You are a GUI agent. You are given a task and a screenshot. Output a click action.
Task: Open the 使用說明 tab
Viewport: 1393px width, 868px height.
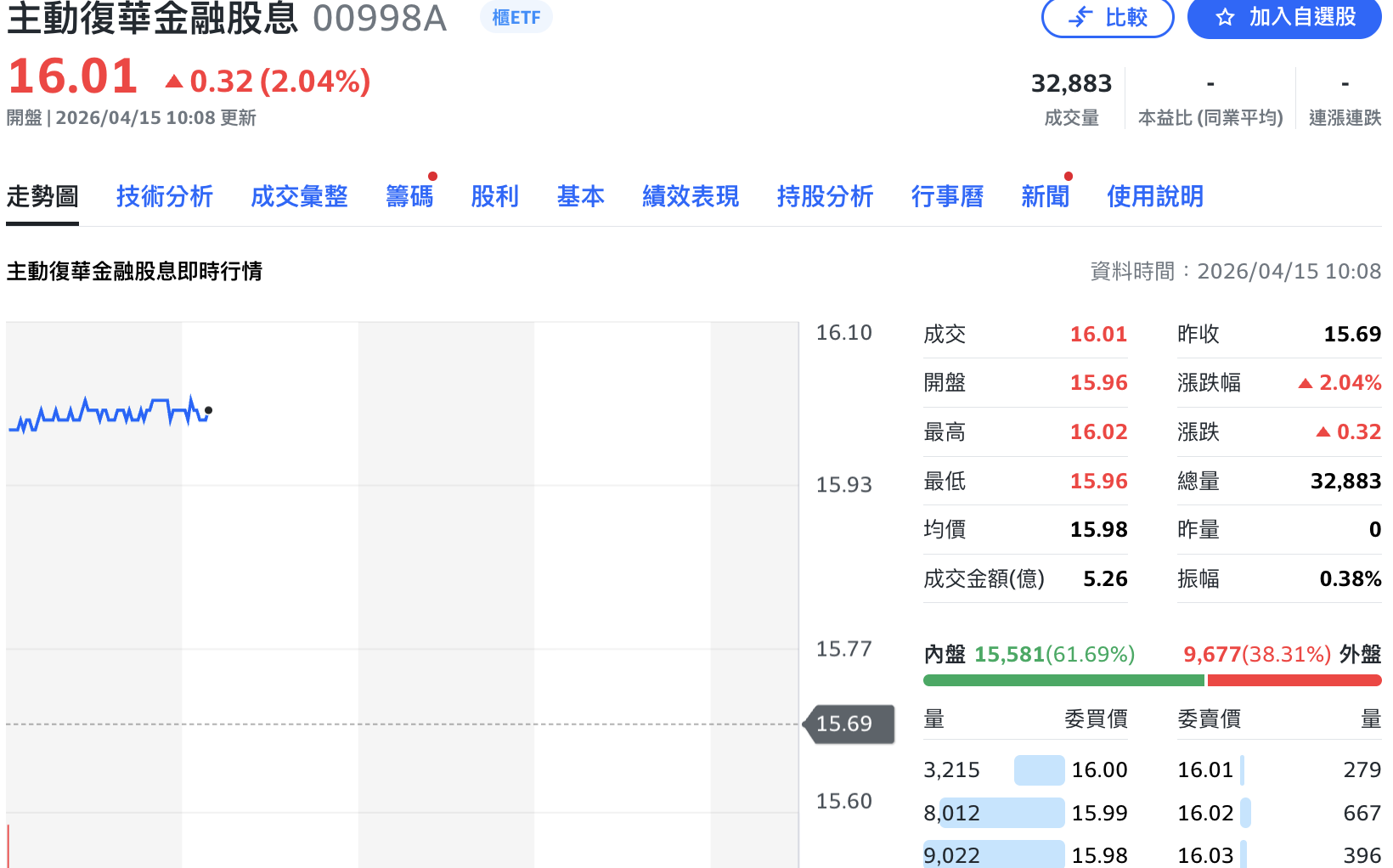(x=1155, y=196)
